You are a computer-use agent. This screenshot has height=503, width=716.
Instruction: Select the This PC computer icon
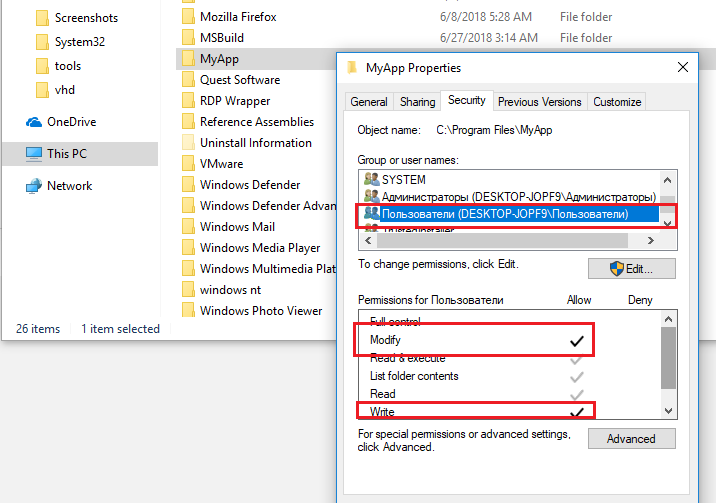pyautogui.click(x=34, y=154)
